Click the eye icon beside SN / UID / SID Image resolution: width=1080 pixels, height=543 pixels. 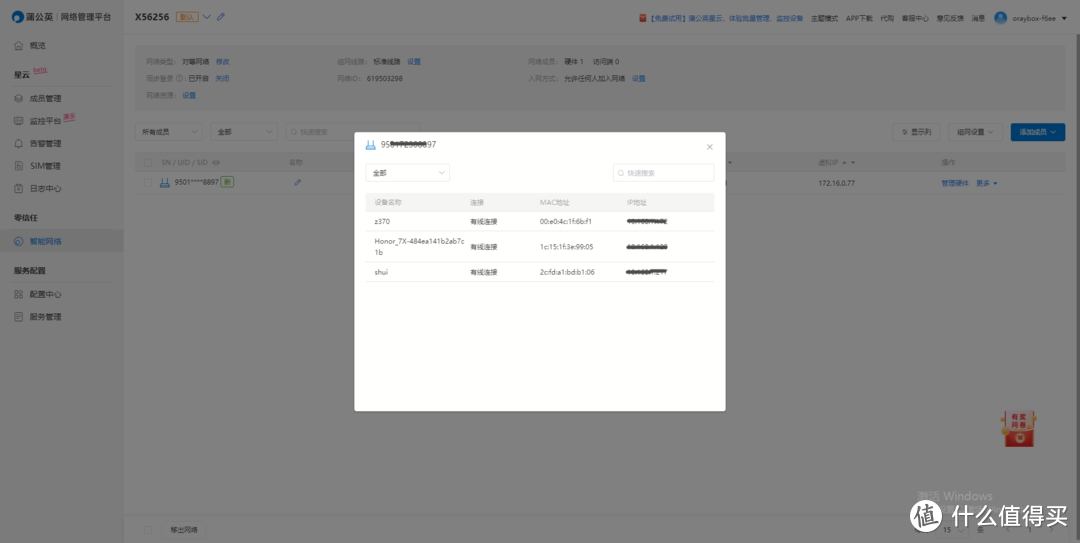216,162
